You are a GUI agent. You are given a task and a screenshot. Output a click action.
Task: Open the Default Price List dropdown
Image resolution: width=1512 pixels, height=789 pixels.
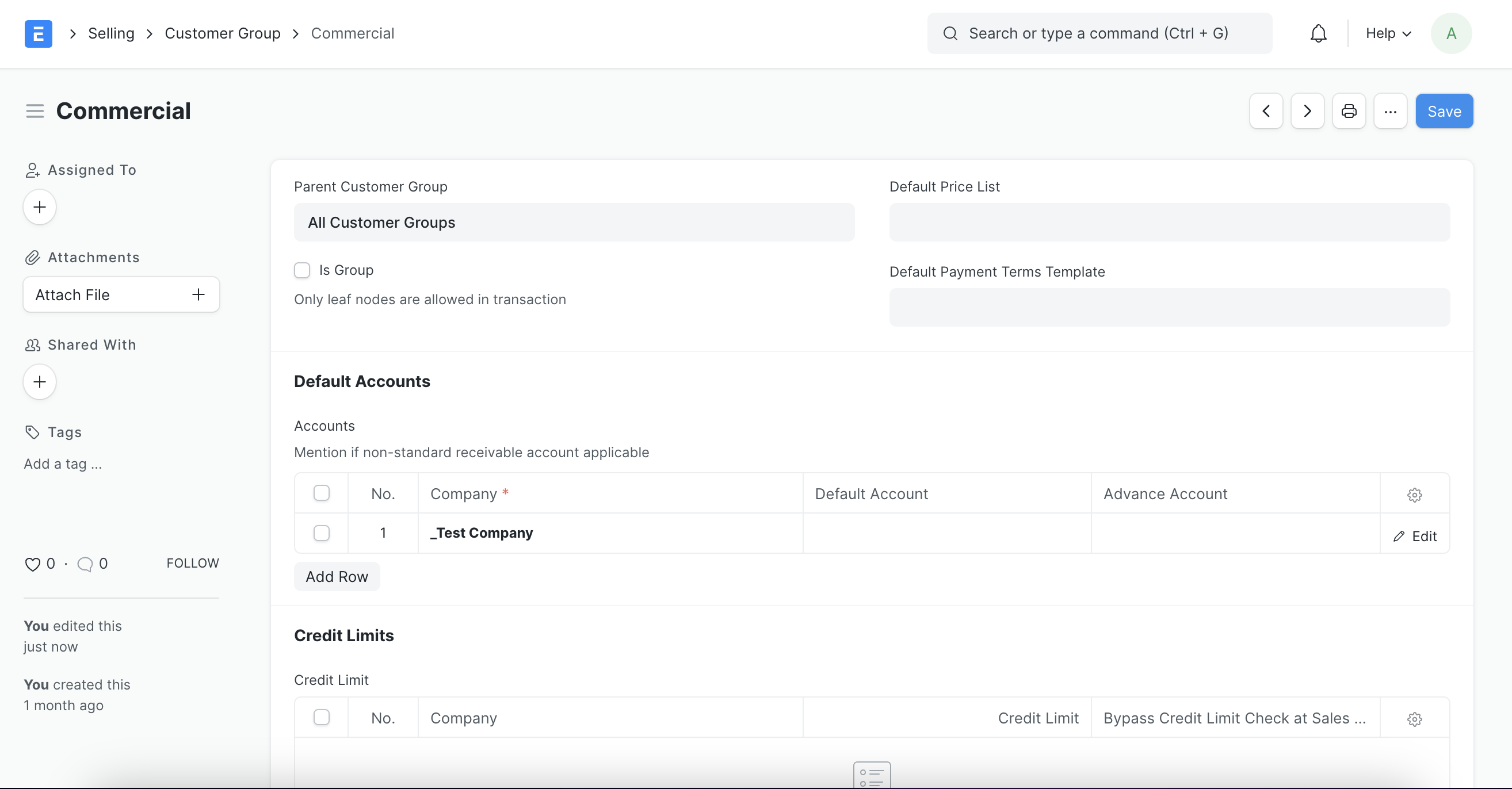coord(1170,222)
